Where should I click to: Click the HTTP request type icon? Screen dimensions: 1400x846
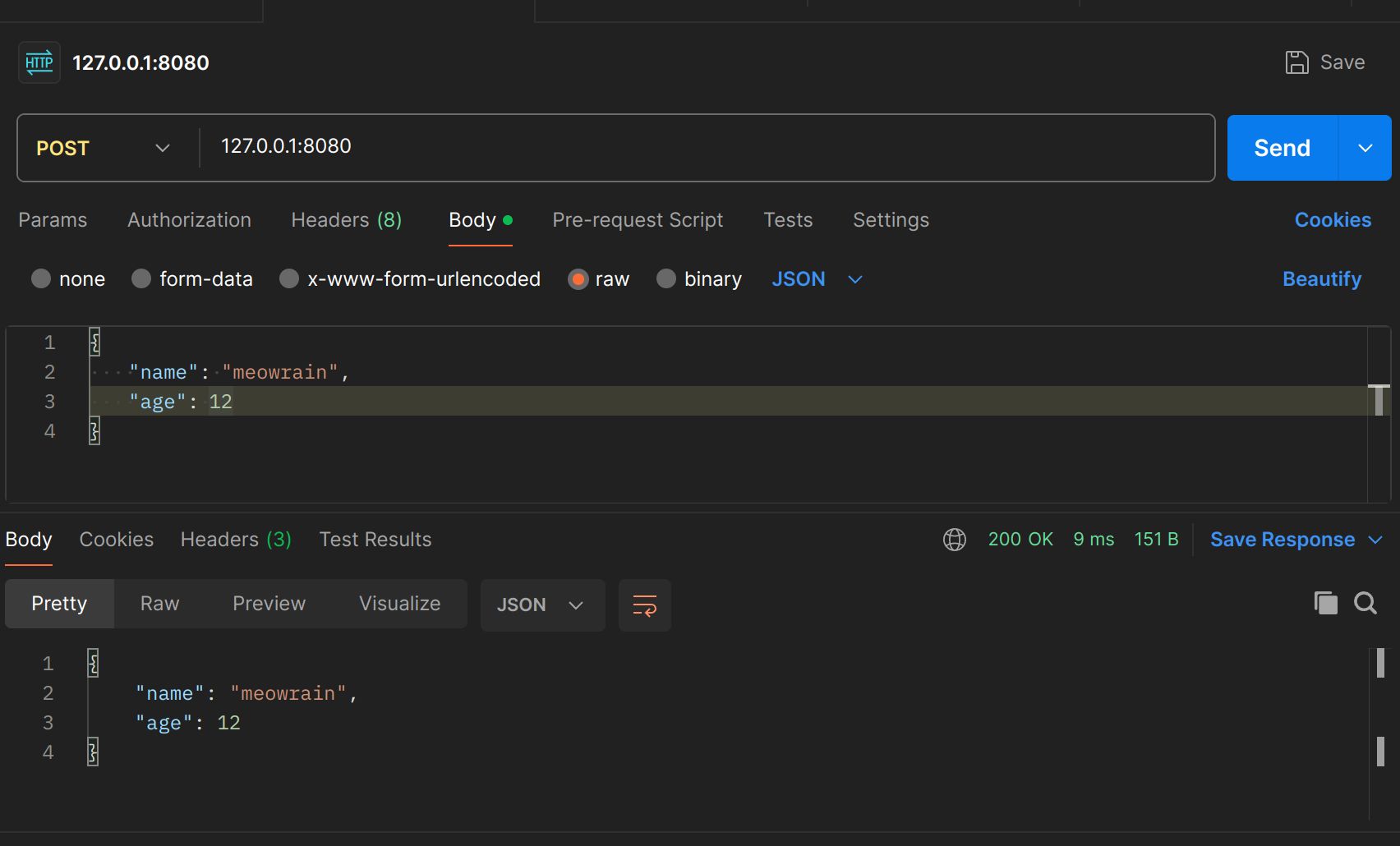pyautogui.click(x=39, y=62)
